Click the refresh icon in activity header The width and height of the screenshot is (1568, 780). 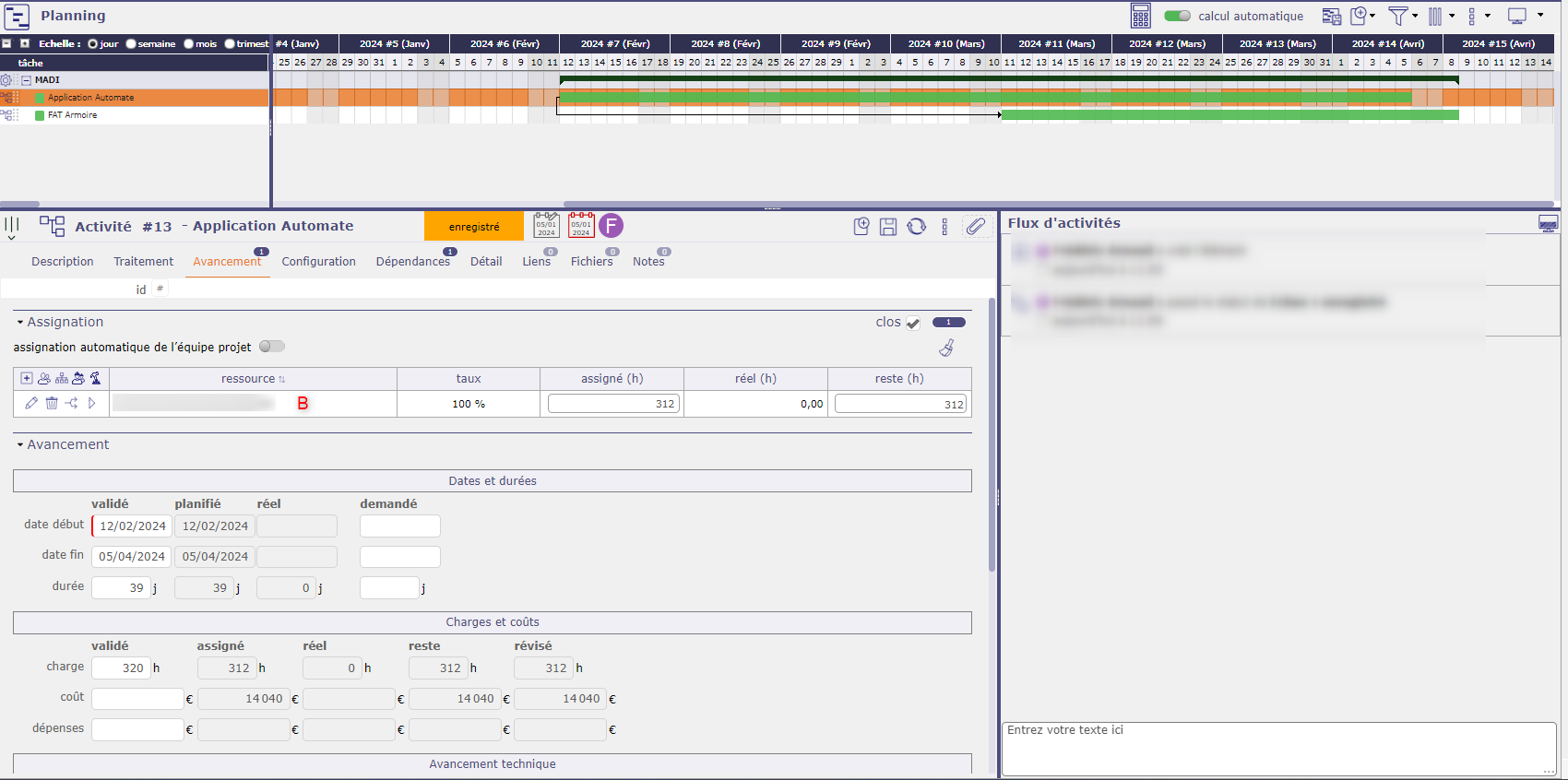[x=916, y=227]
